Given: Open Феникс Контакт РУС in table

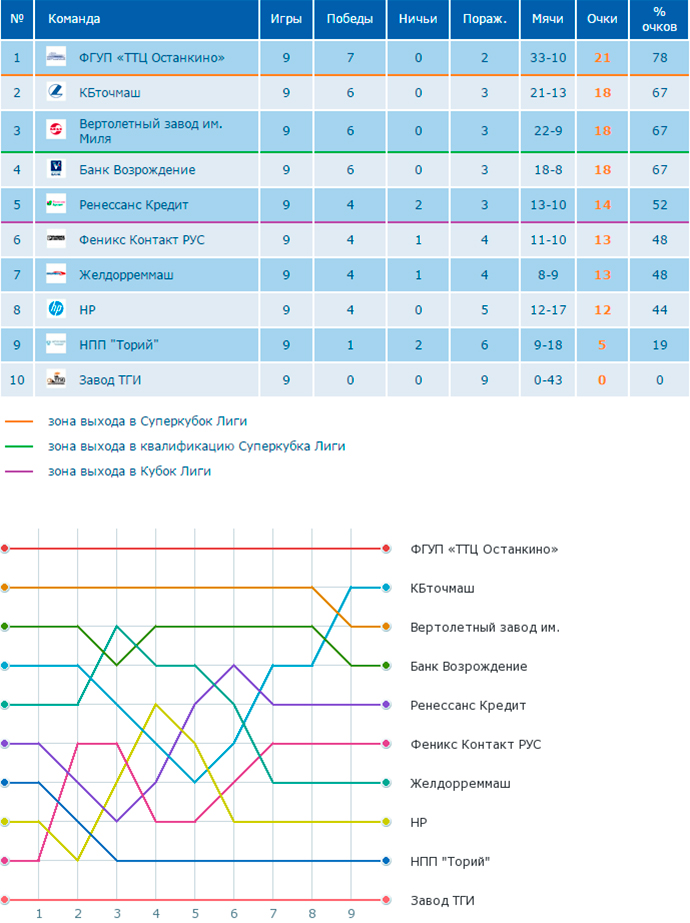Looking at the screenshot, I should (x=142, y=240).
